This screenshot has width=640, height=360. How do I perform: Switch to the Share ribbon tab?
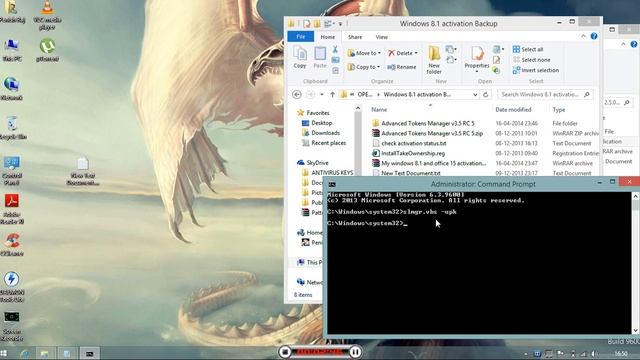[355, 37]
